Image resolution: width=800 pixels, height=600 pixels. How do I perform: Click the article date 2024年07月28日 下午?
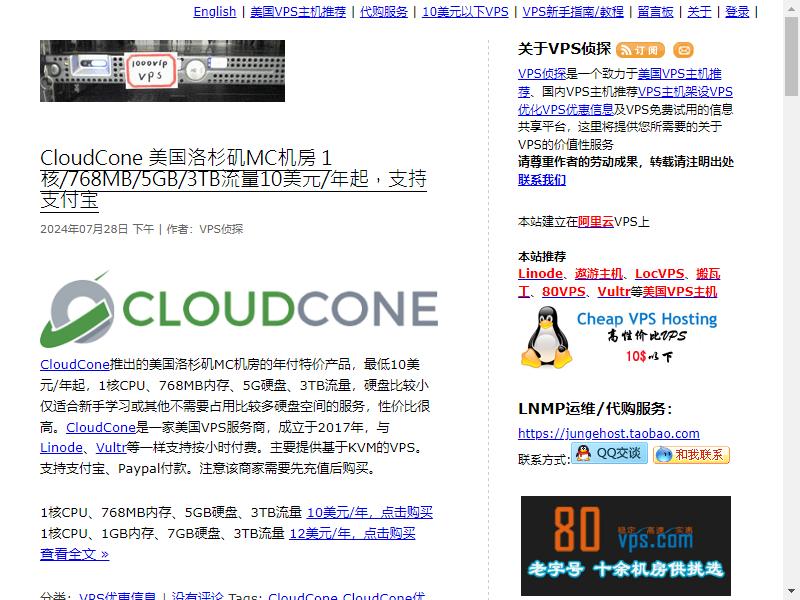97,229
